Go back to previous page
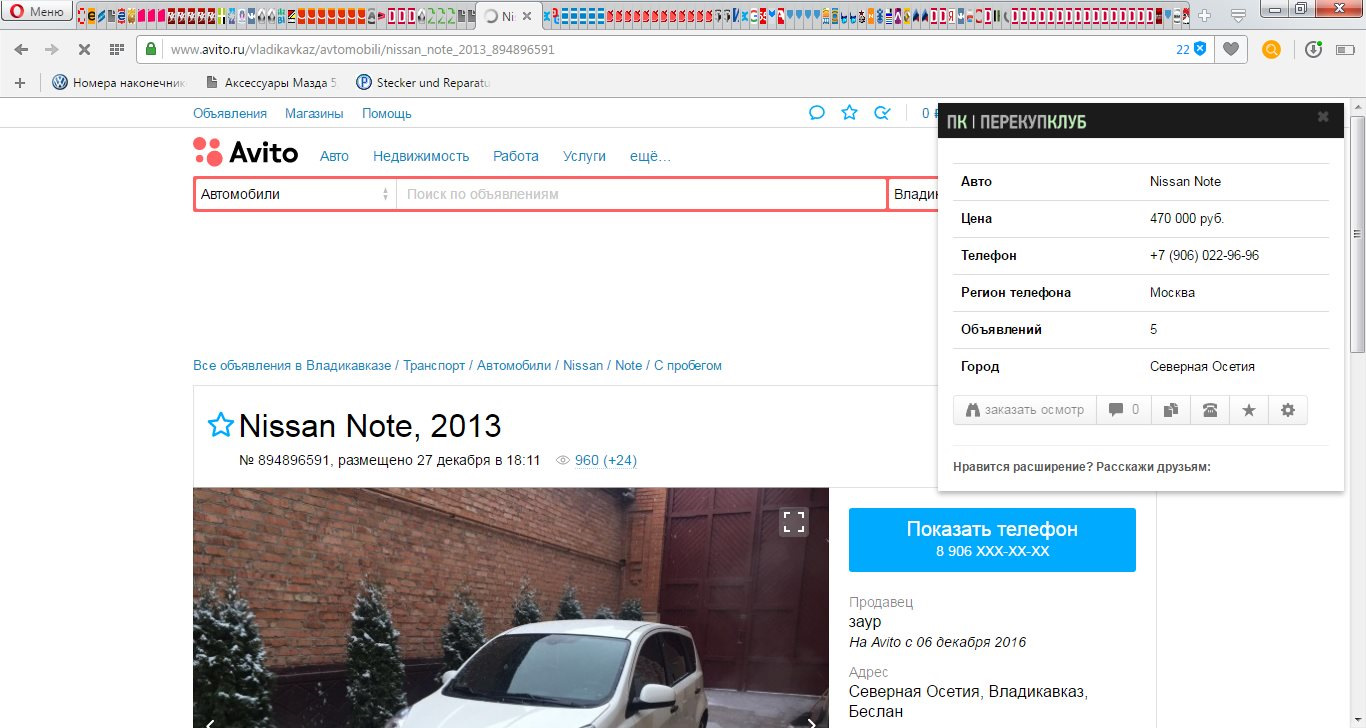Image resolution: width=1366 pixels, height=728 pixels. [22, 49]
